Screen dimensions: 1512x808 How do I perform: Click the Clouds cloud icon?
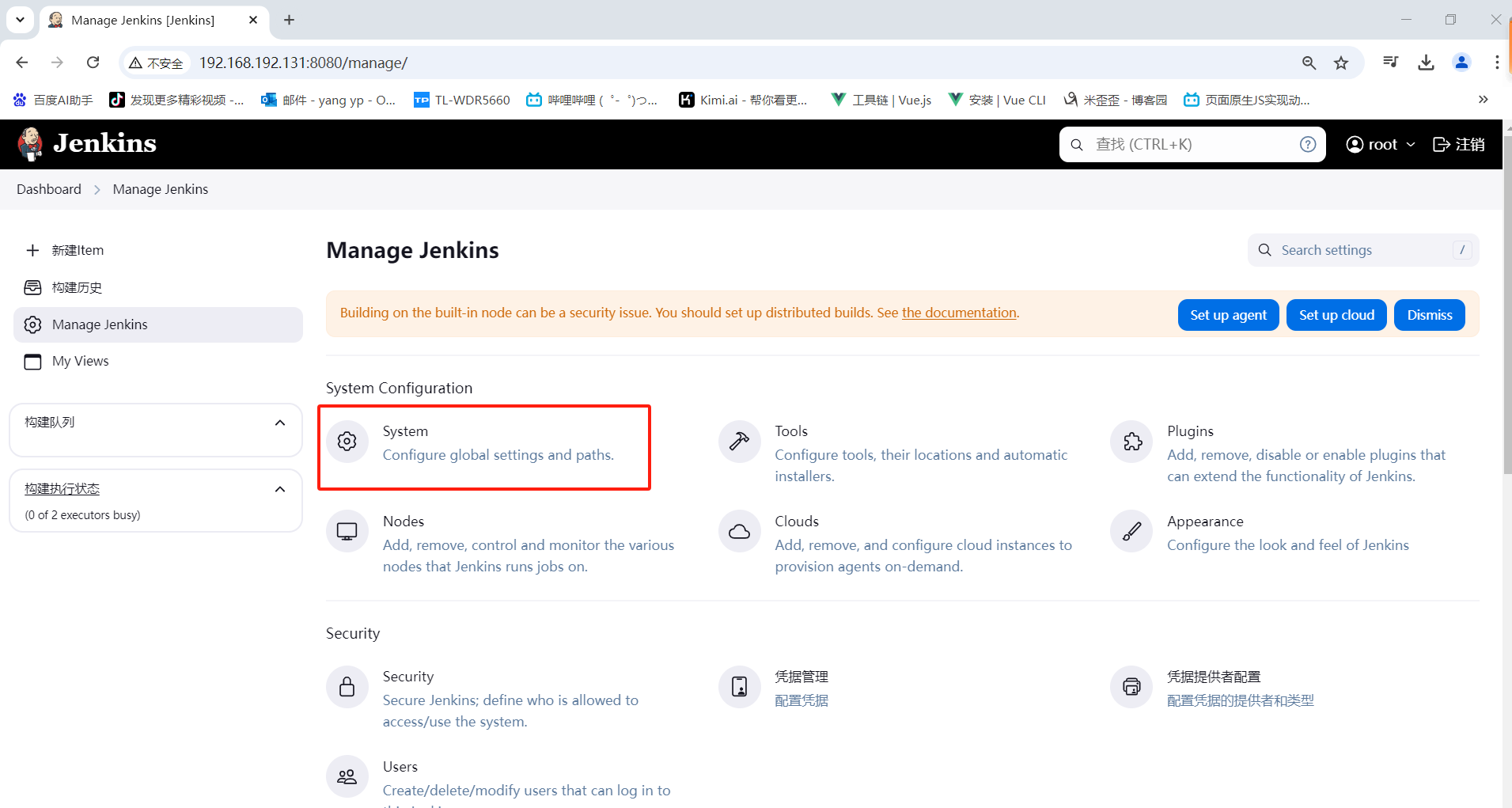point(739,532)
